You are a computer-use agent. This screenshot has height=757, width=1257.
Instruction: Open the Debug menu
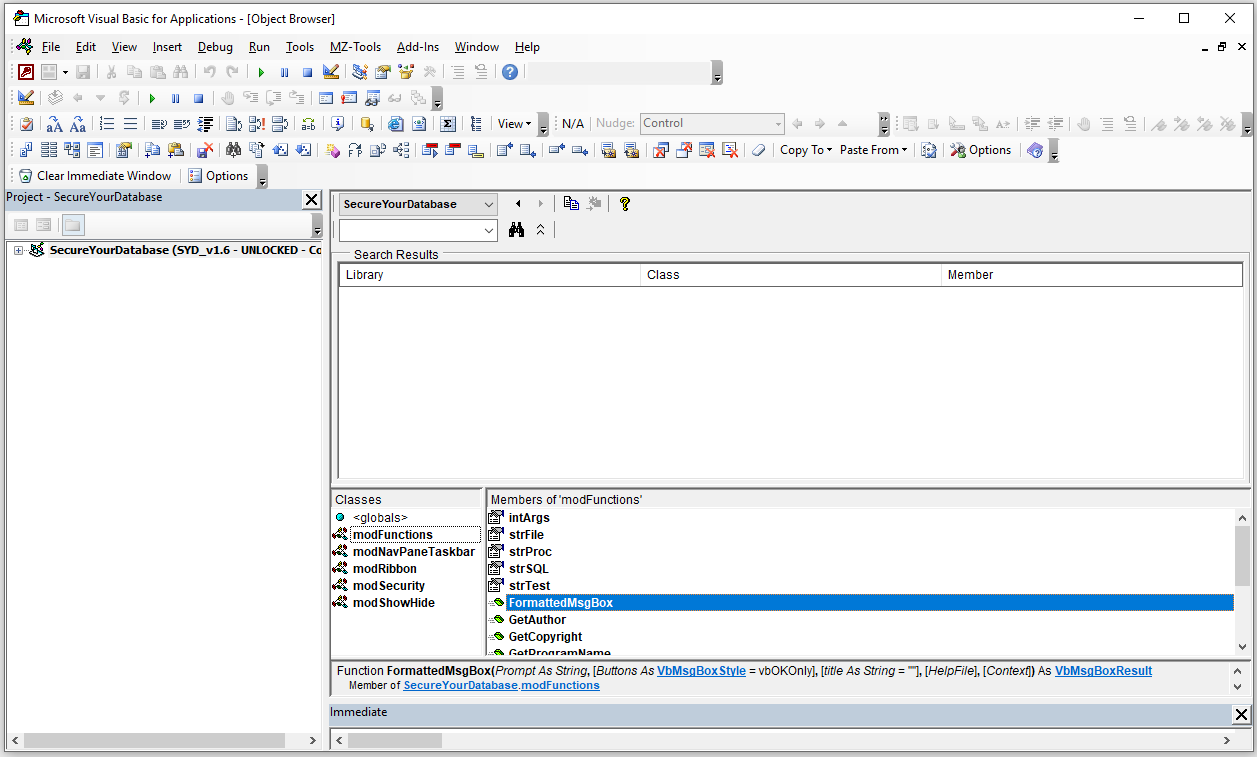click(215, 47)
